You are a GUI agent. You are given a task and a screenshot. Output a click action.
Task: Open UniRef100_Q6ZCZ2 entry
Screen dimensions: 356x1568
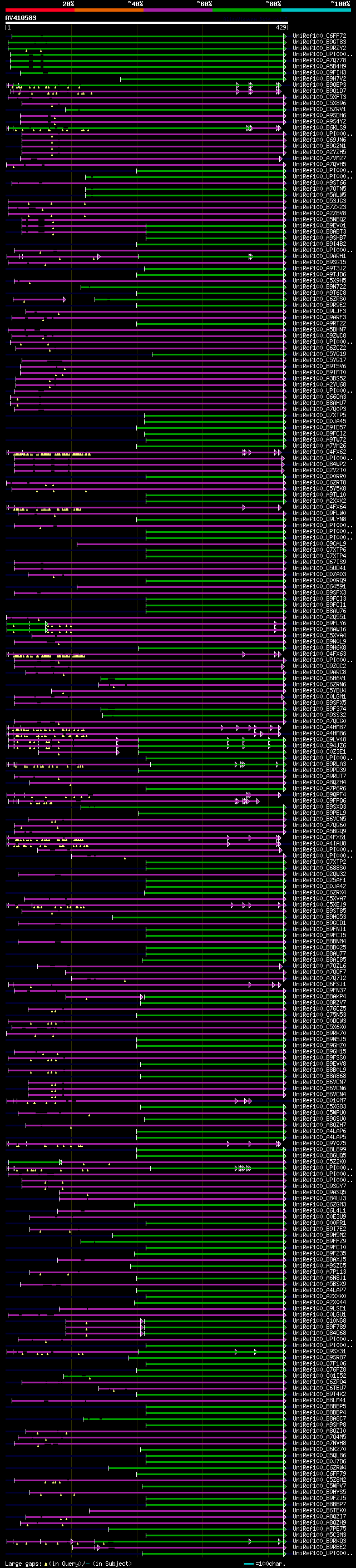(x=319, y=348)
